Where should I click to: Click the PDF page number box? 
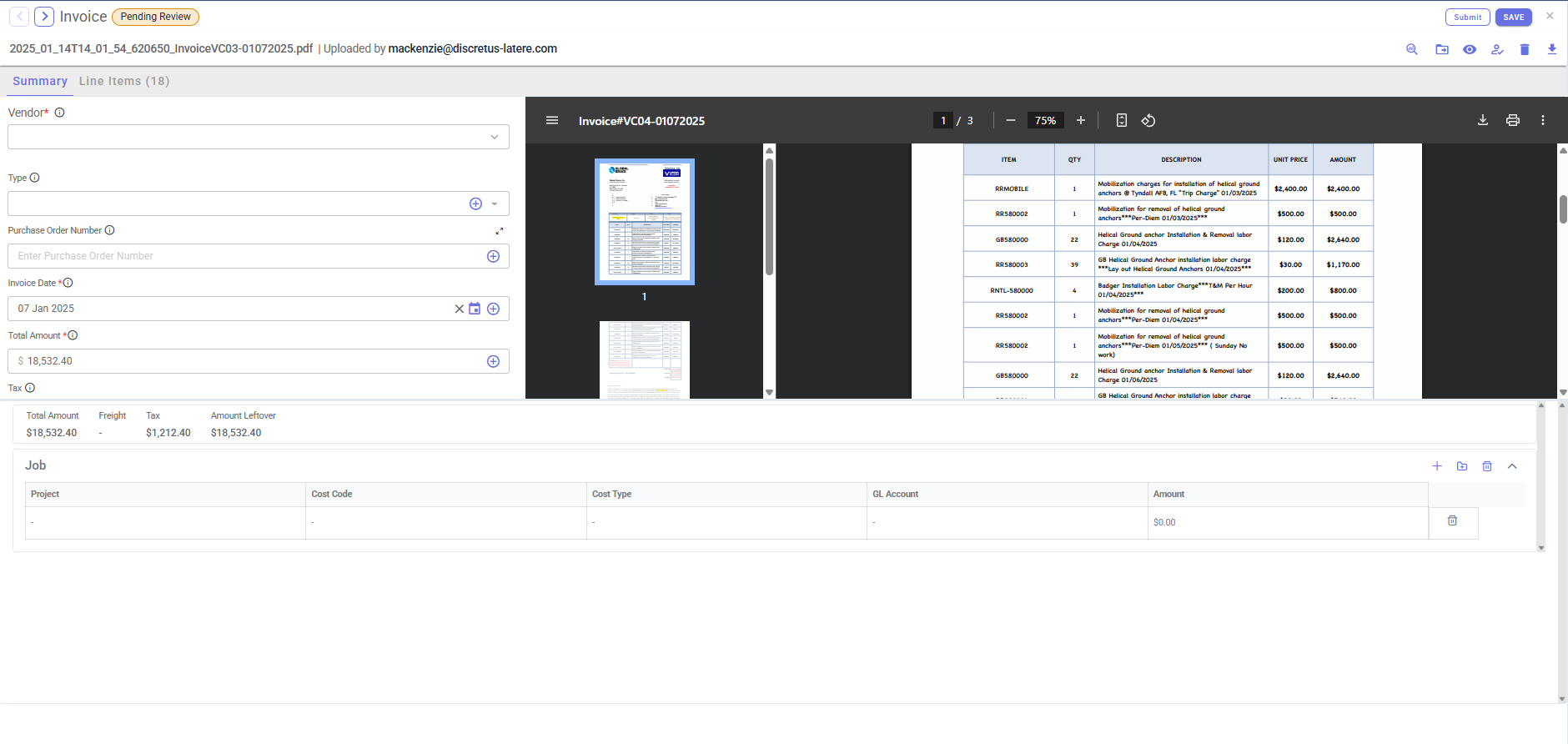tap(943, 120)
